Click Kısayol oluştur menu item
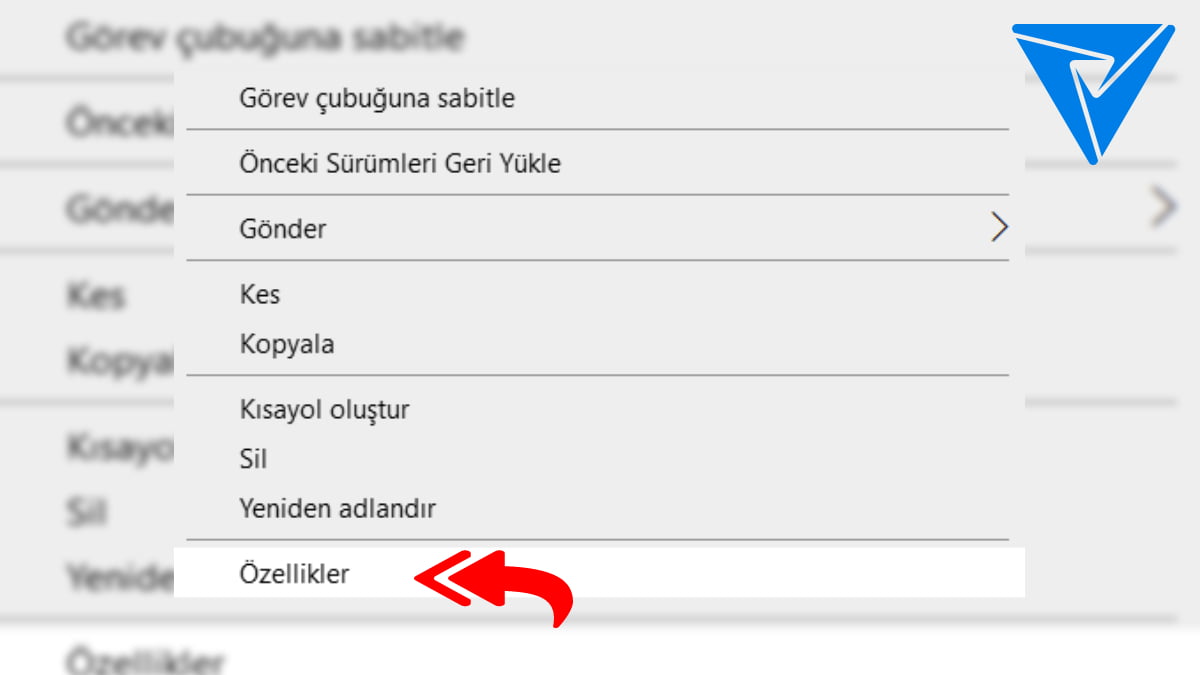The height and width of the screenshot is (675, 1200). (324, 410)
